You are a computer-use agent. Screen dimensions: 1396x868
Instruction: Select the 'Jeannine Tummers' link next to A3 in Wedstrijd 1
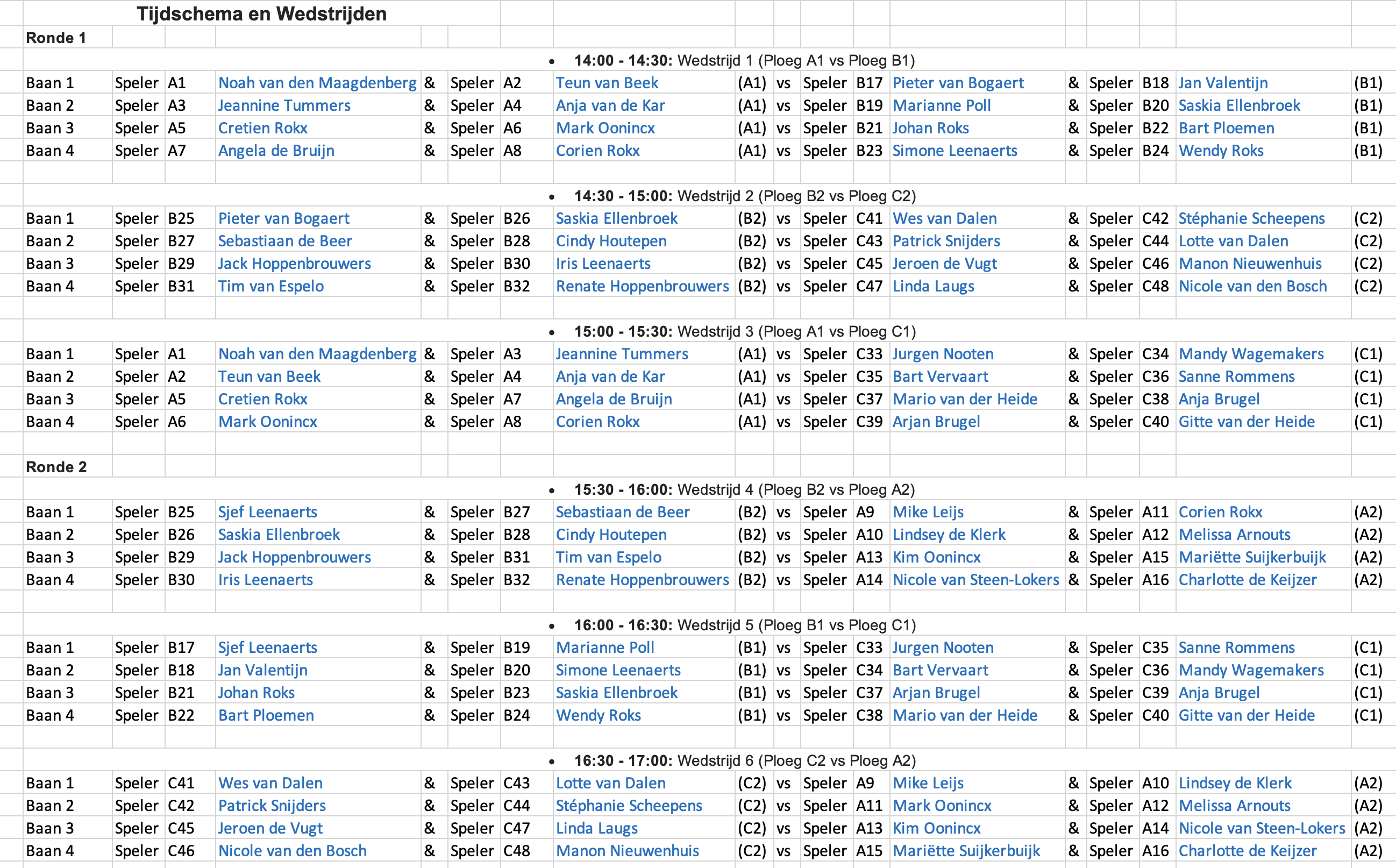coord(283,105)
